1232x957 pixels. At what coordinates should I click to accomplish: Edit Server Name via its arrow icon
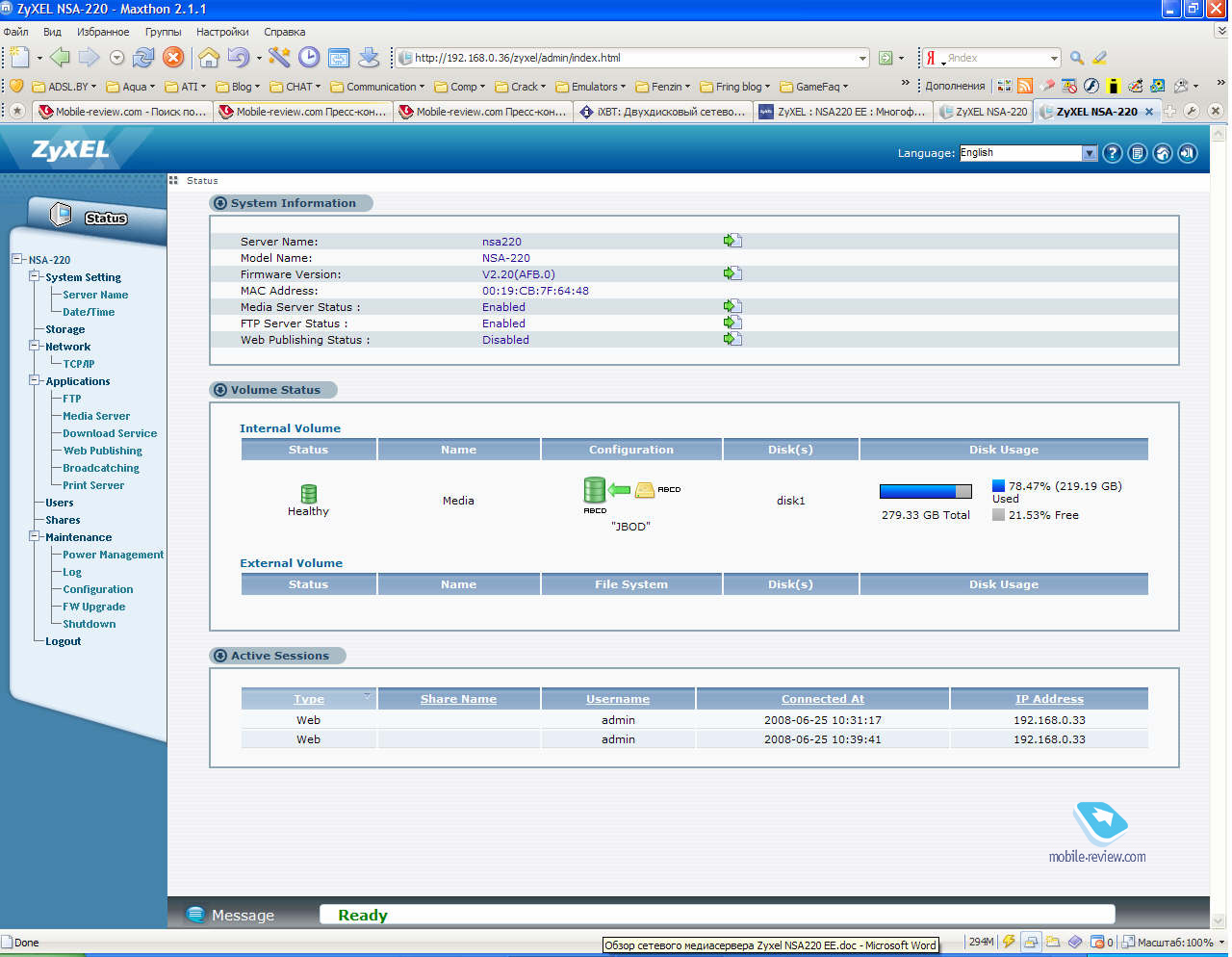coord(732,241)
